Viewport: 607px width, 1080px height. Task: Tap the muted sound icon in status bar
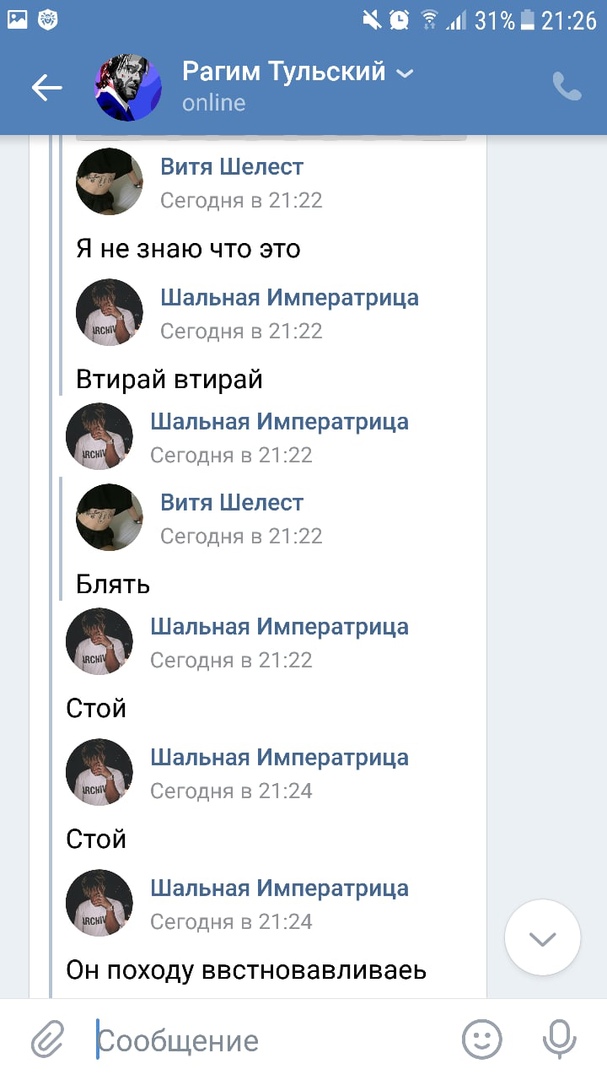[372, 19]
